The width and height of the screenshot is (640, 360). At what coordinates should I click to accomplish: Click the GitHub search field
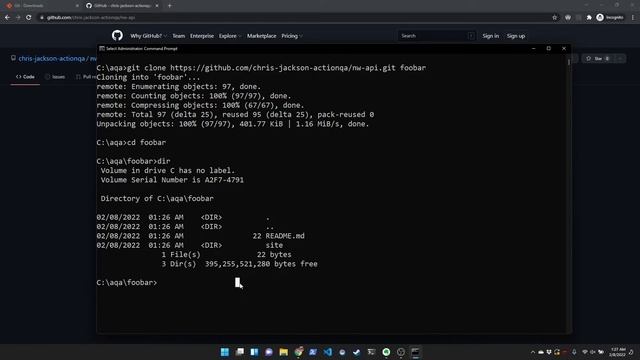tap(436, 36)
